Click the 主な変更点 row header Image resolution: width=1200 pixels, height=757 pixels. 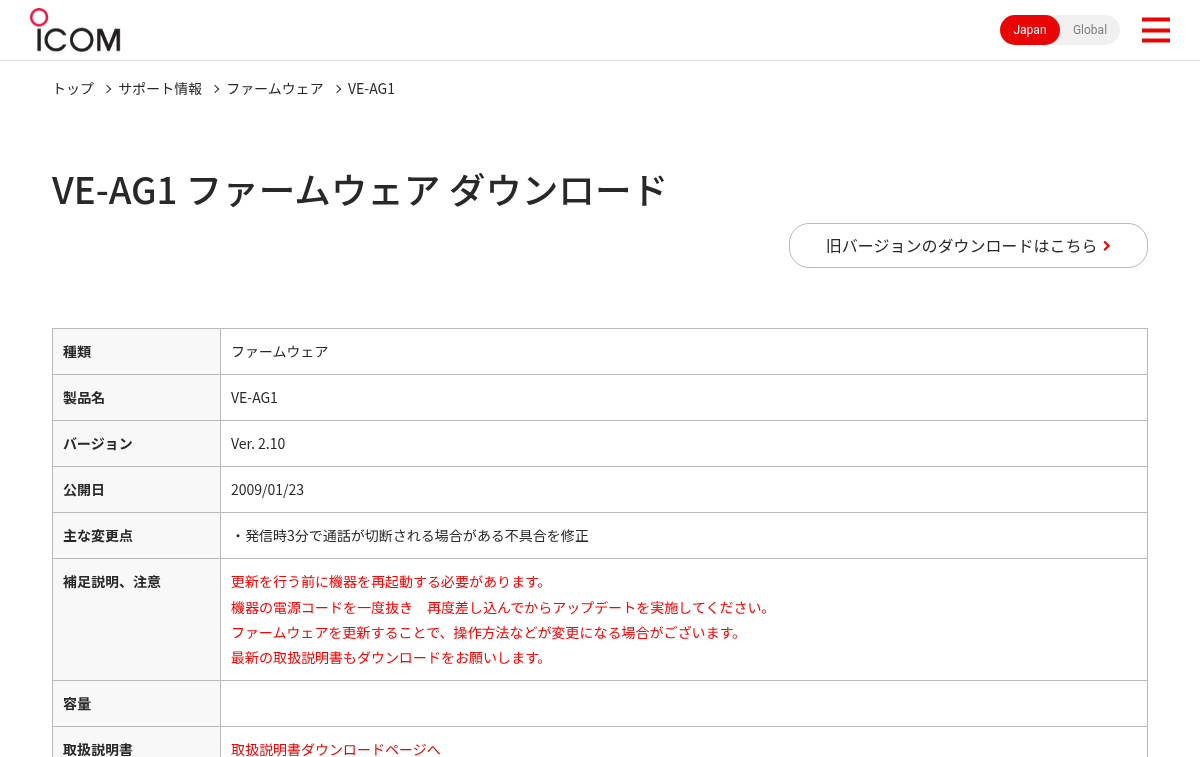(136, 535)
